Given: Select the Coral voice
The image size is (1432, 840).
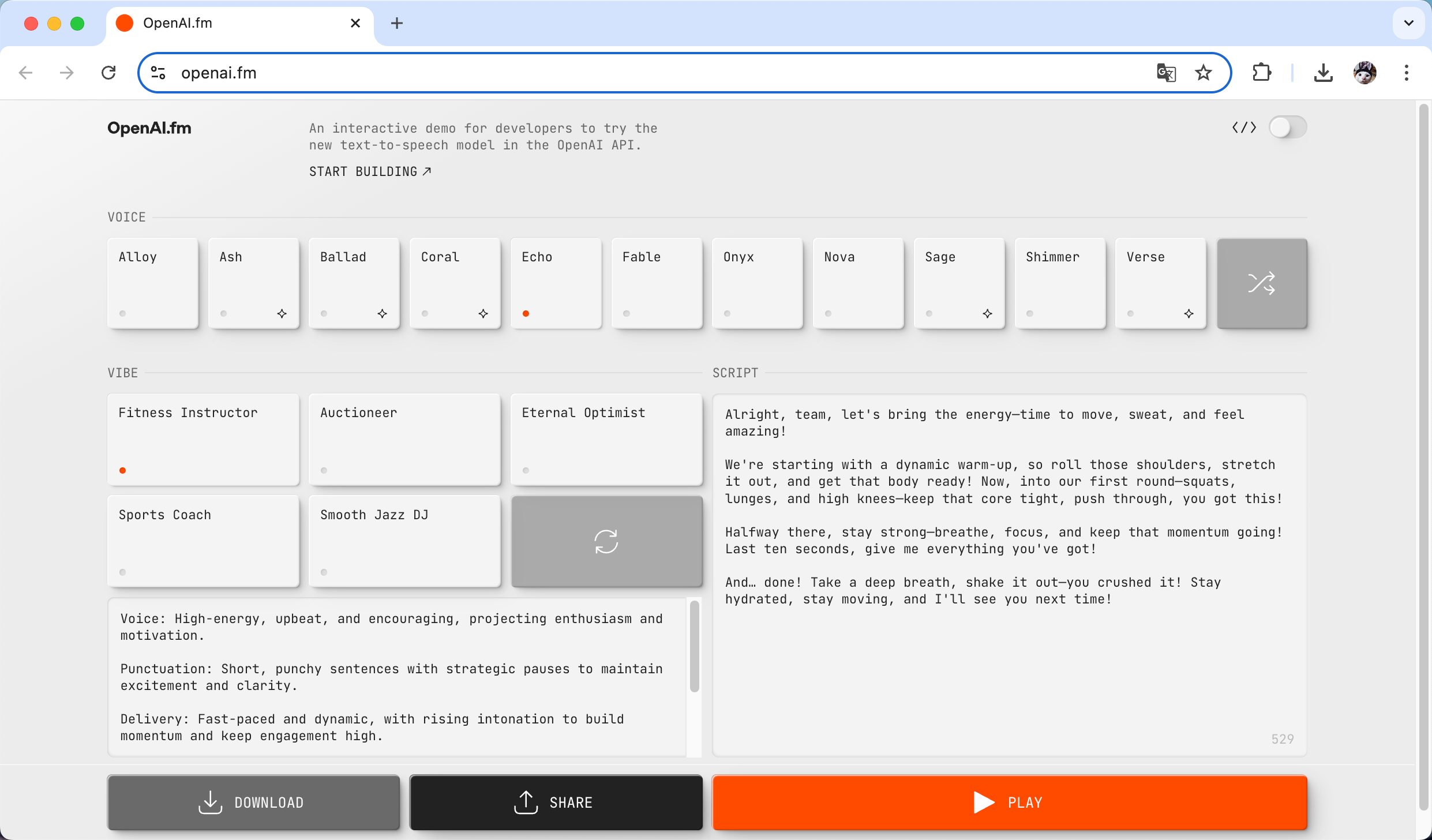Looking at the screenshot, I should click(455, 283).
